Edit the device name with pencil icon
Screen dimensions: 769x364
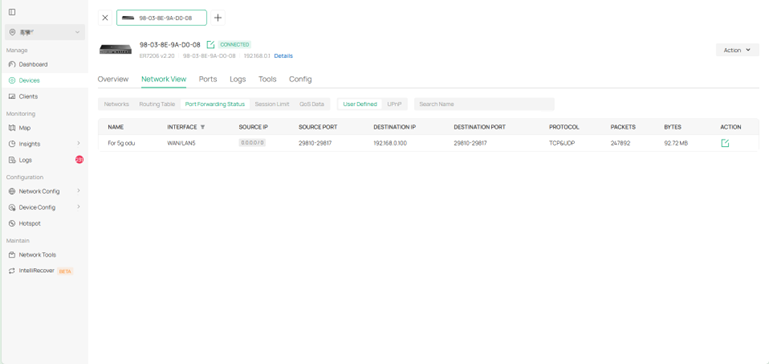210,45
